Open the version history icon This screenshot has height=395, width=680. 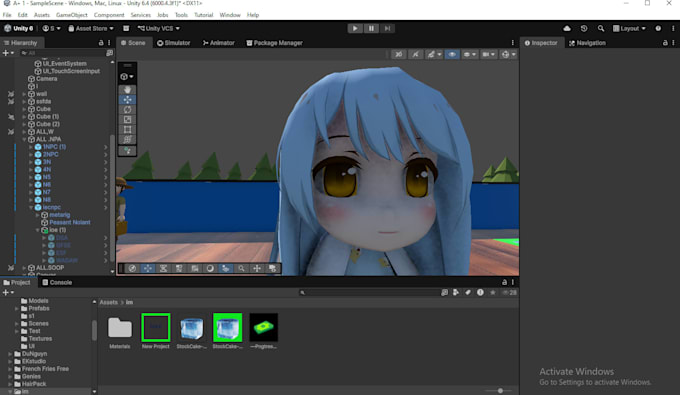point(584,28)
